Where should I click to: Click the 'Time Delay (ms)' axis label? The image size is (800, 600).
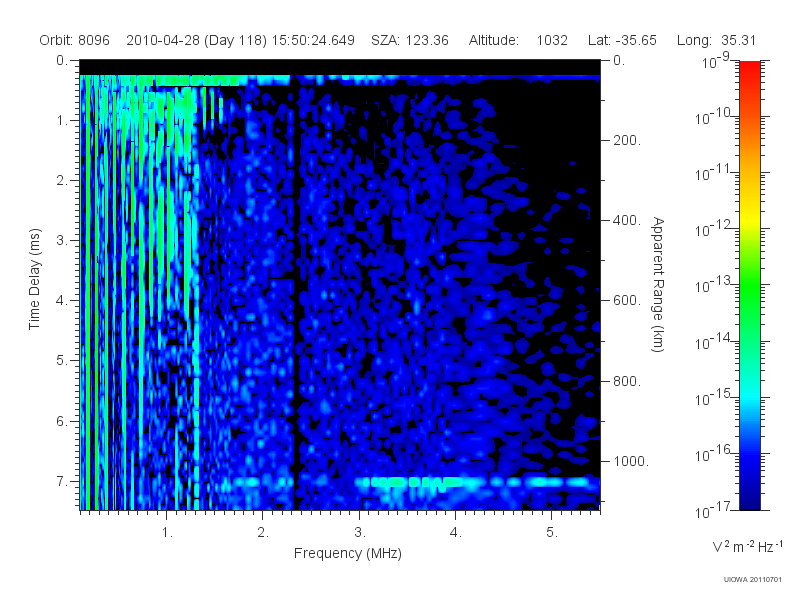pyautogui.click(x=34, y=279)
